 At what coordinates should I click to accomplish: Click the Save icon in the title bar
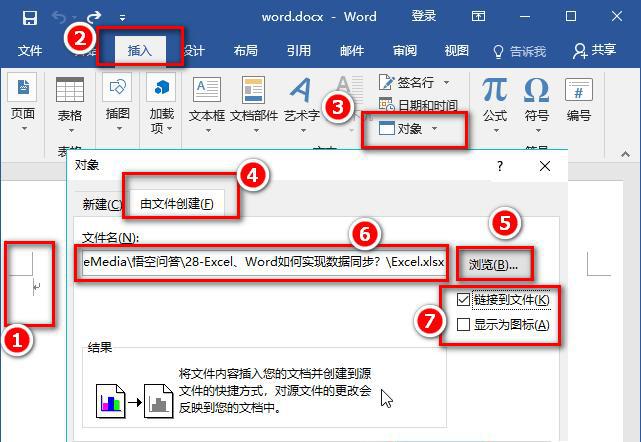29,18
